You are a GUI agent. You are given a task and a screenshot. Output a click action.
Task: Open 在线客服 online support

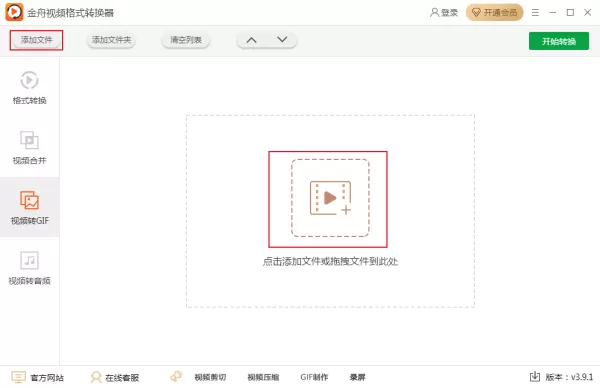(x=115, y=378)
